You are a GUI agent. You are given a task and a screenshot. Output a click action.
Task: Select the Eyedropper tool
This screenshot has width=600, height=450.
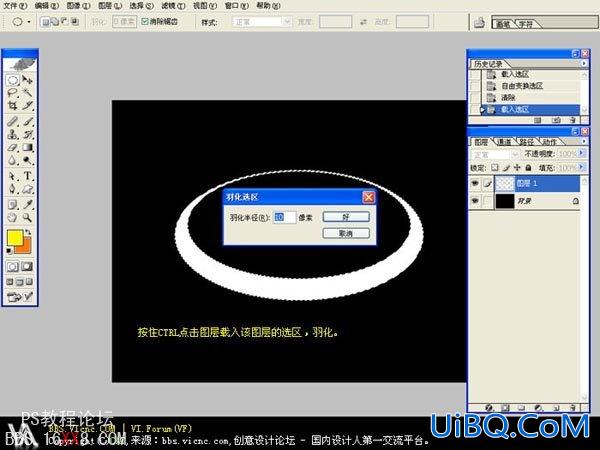click(27, 204)
